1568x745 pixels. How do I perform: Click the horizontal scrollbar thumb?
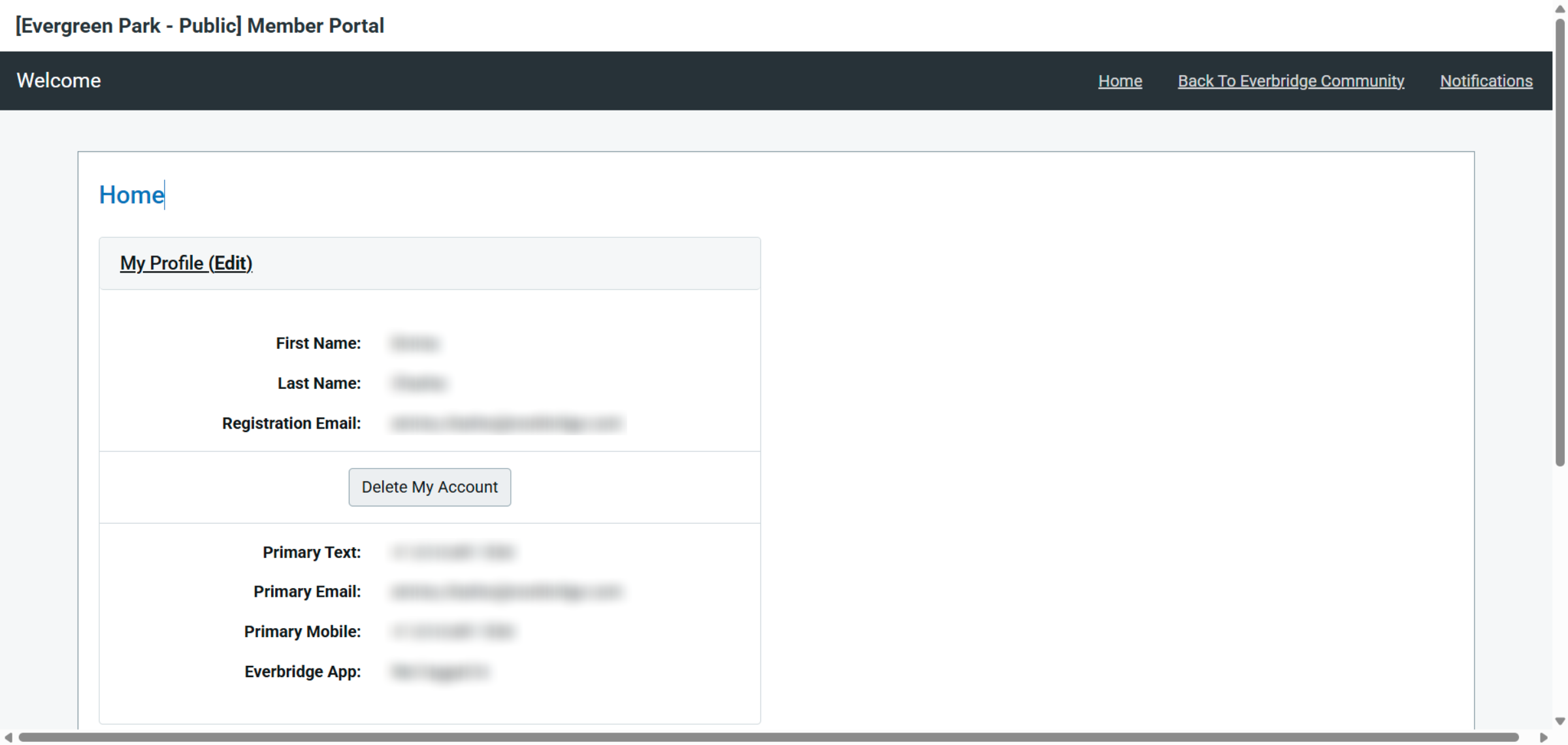[x=768, y=738]
